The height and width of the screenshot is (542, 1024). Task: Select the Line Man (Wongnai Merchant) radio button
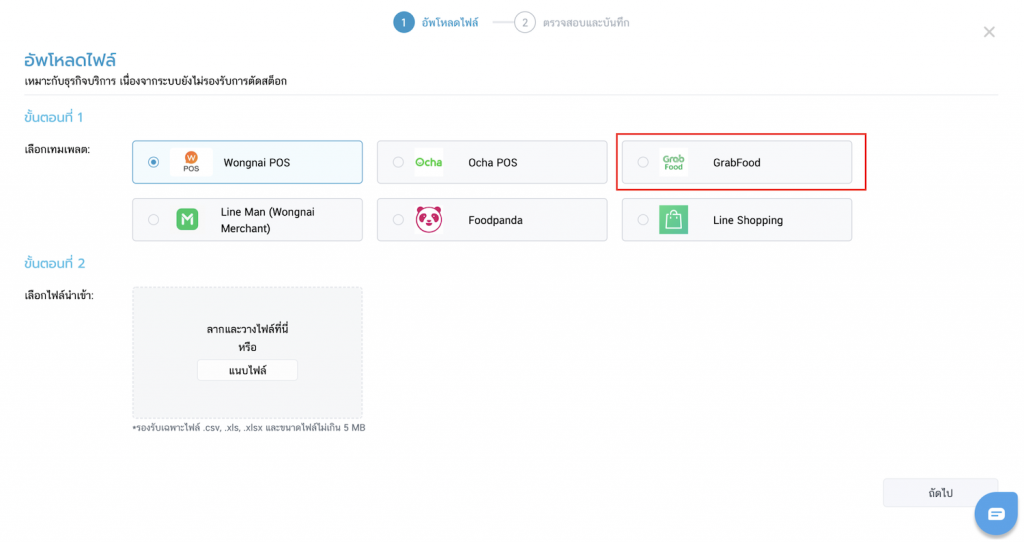click(x=153, y=220)
